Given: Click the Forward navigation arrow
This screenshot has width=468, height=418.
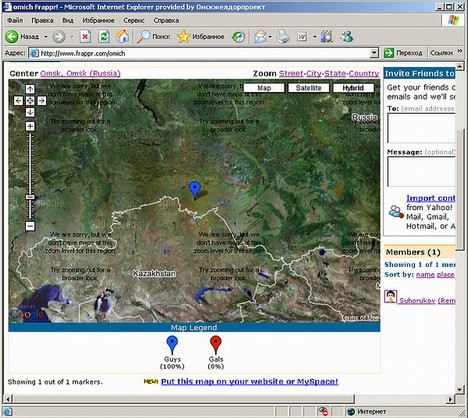Looking at the screenshot, I should tap(59, 36).
